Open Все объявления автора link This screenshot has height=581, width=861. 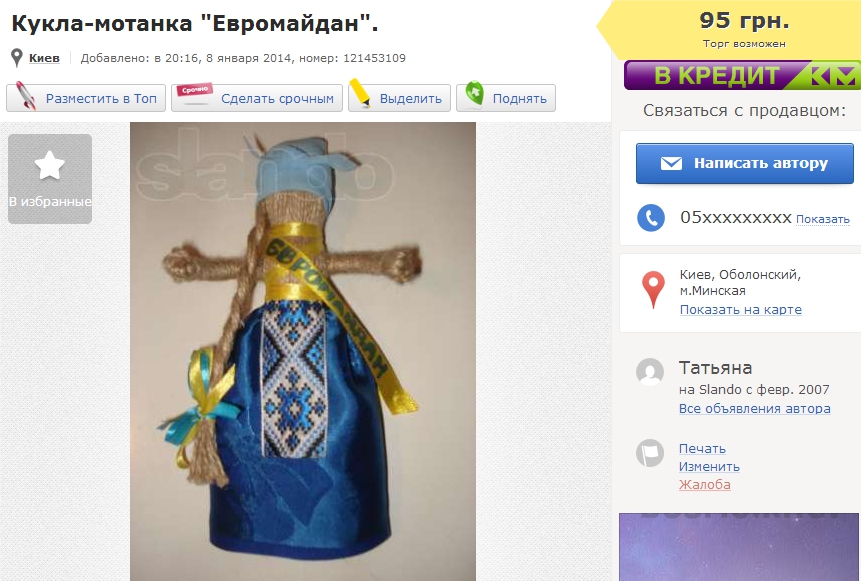[754, 409]
